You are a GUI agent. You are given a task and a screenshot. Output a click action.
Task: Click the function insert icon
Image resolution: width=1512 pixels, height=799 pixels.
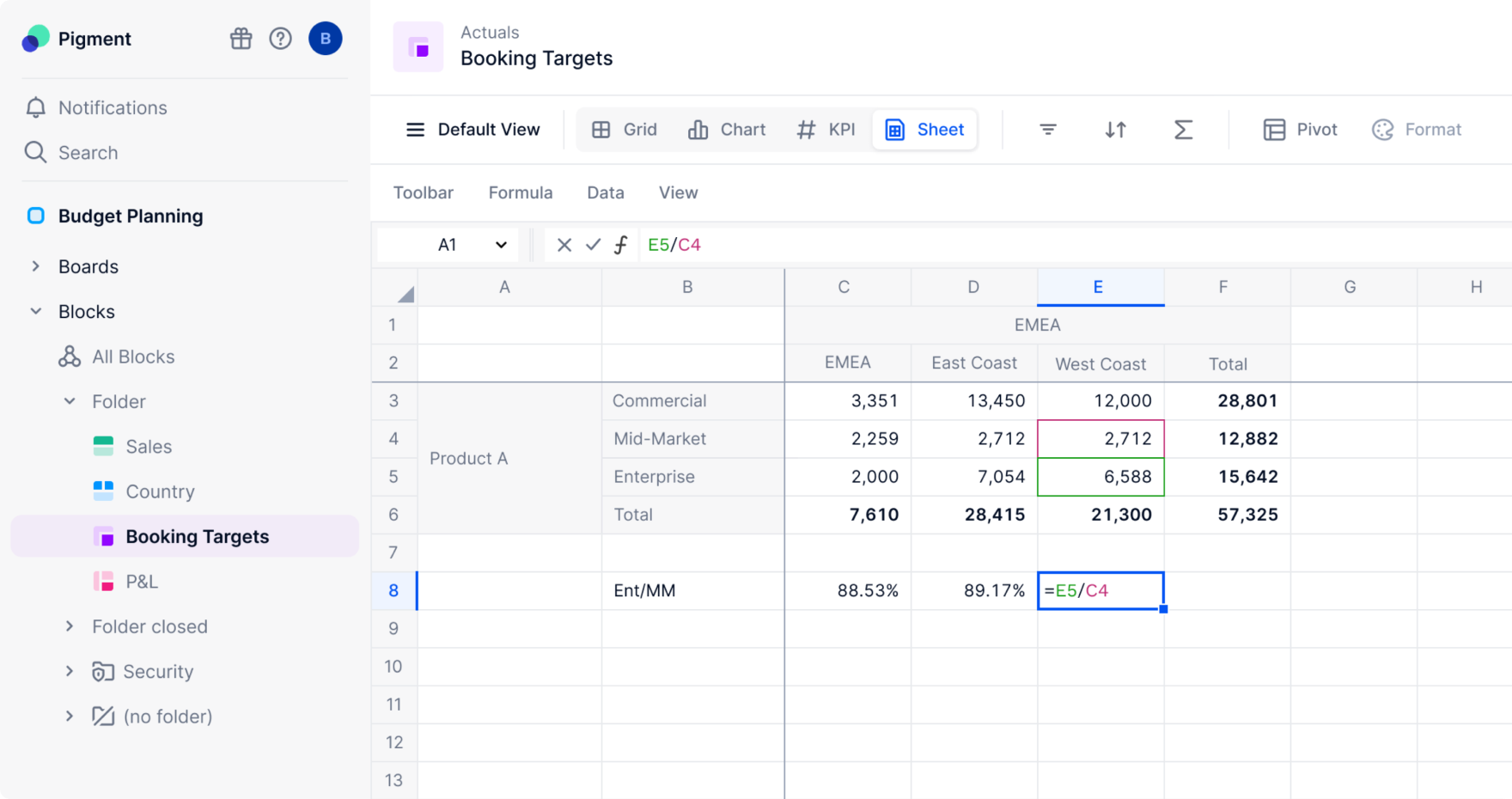(620, 245)
